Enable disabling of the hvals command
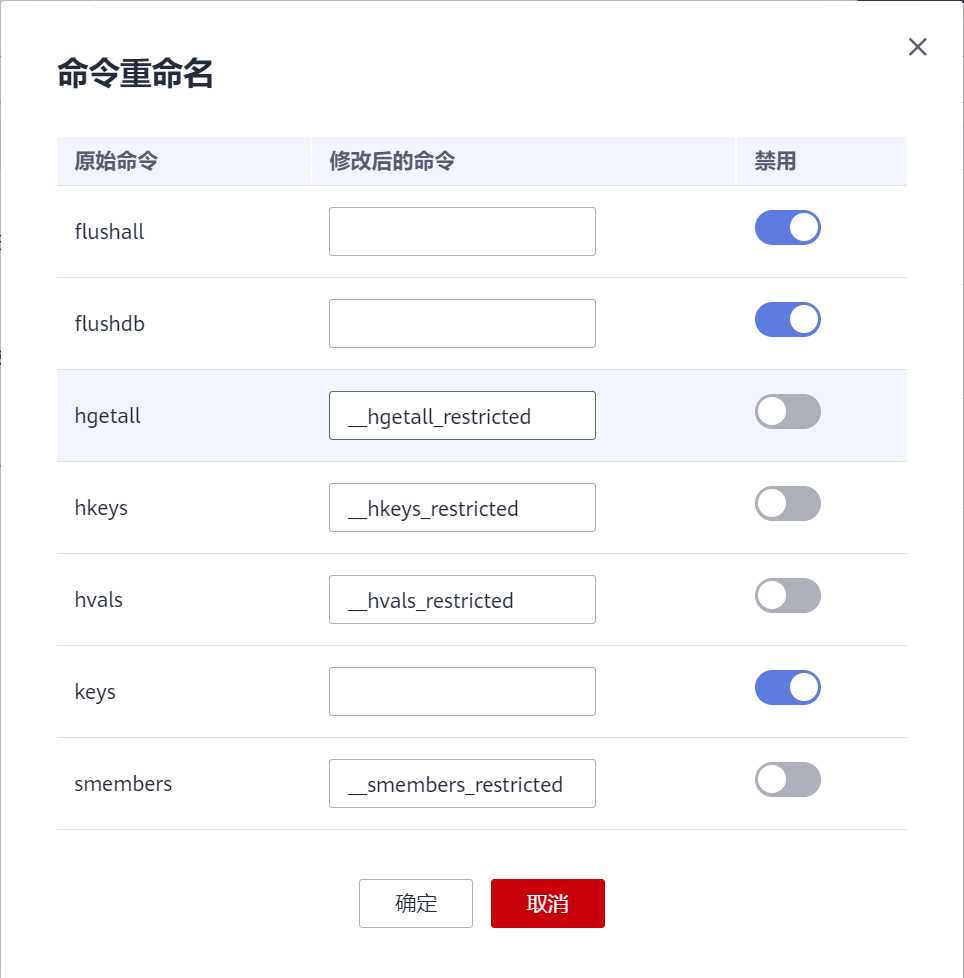 coord(787,595)
